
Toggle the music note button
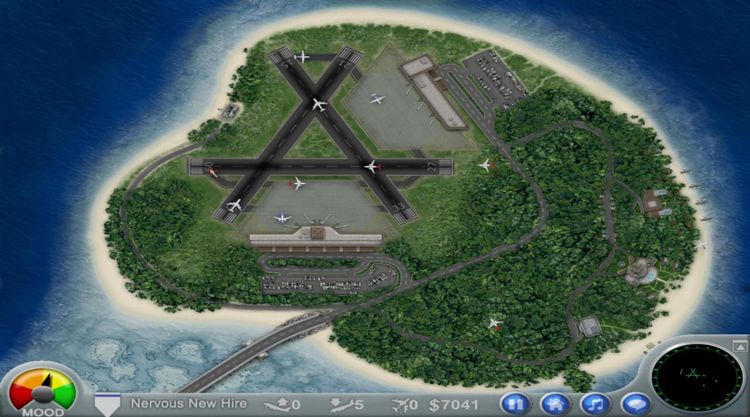[x=595, y=405]
